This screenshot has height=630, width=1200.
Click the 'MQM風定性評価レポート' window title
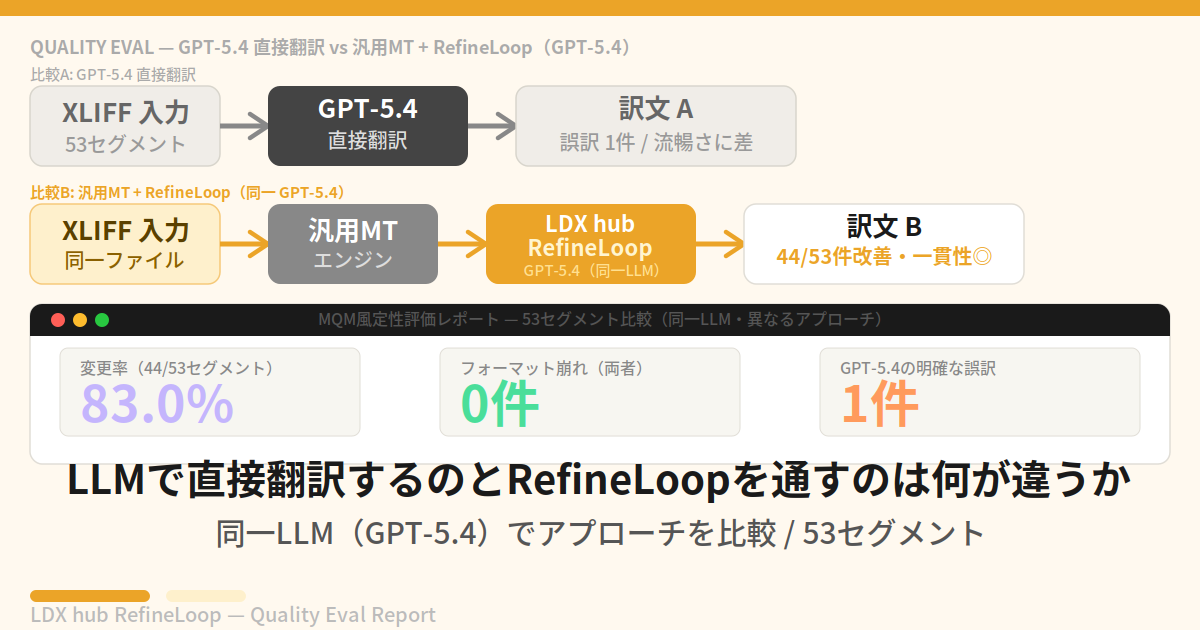coord(599,320)
